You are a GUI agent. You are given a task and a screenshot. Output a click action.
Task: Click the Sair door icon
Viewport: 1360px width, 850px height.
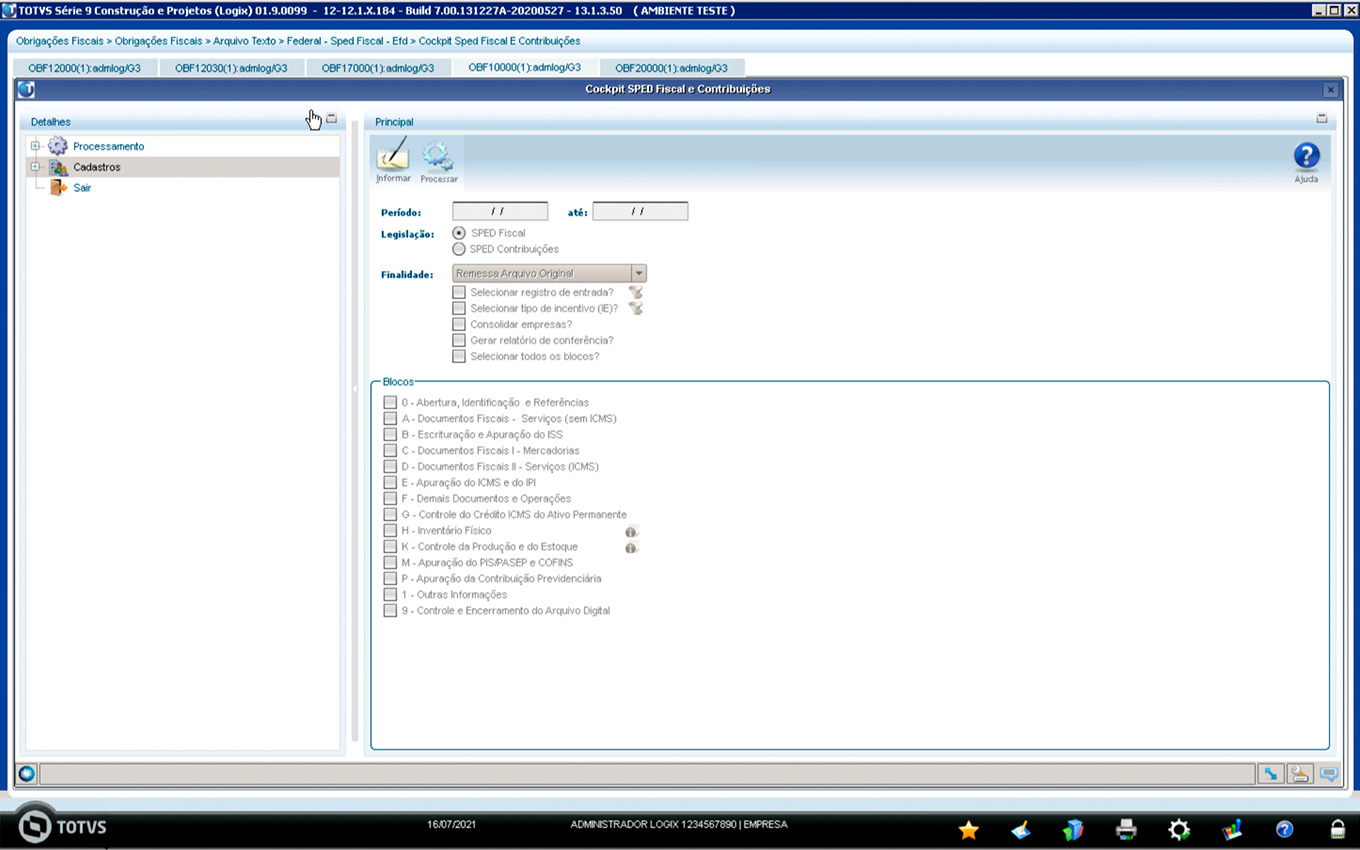coord(58,187)
